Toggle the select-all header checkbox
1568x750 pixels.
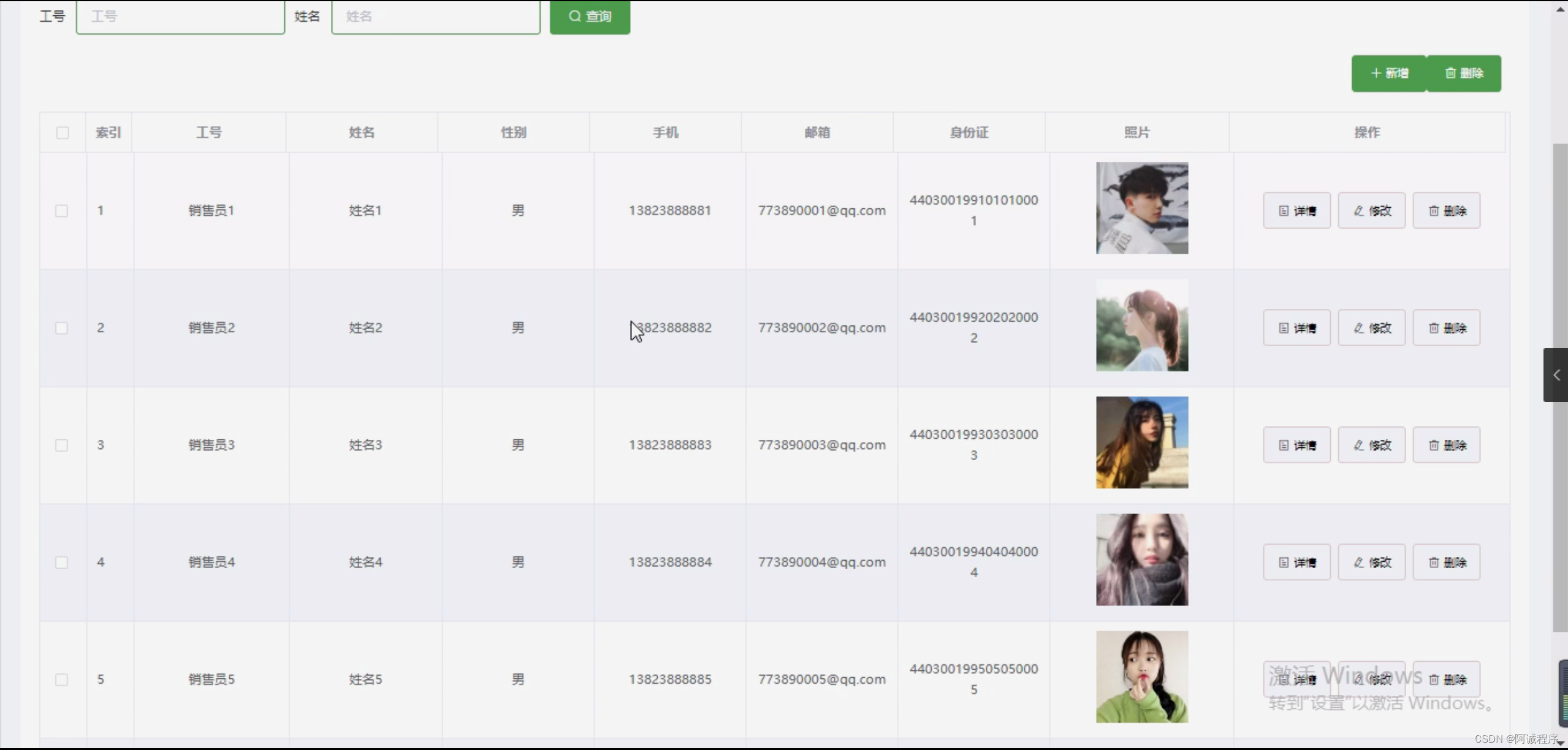[x=63, y=133]
